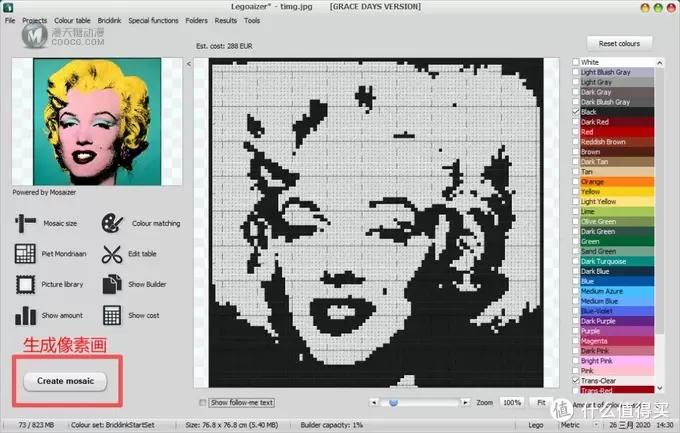Click the Reset colours button

(619, 43)
